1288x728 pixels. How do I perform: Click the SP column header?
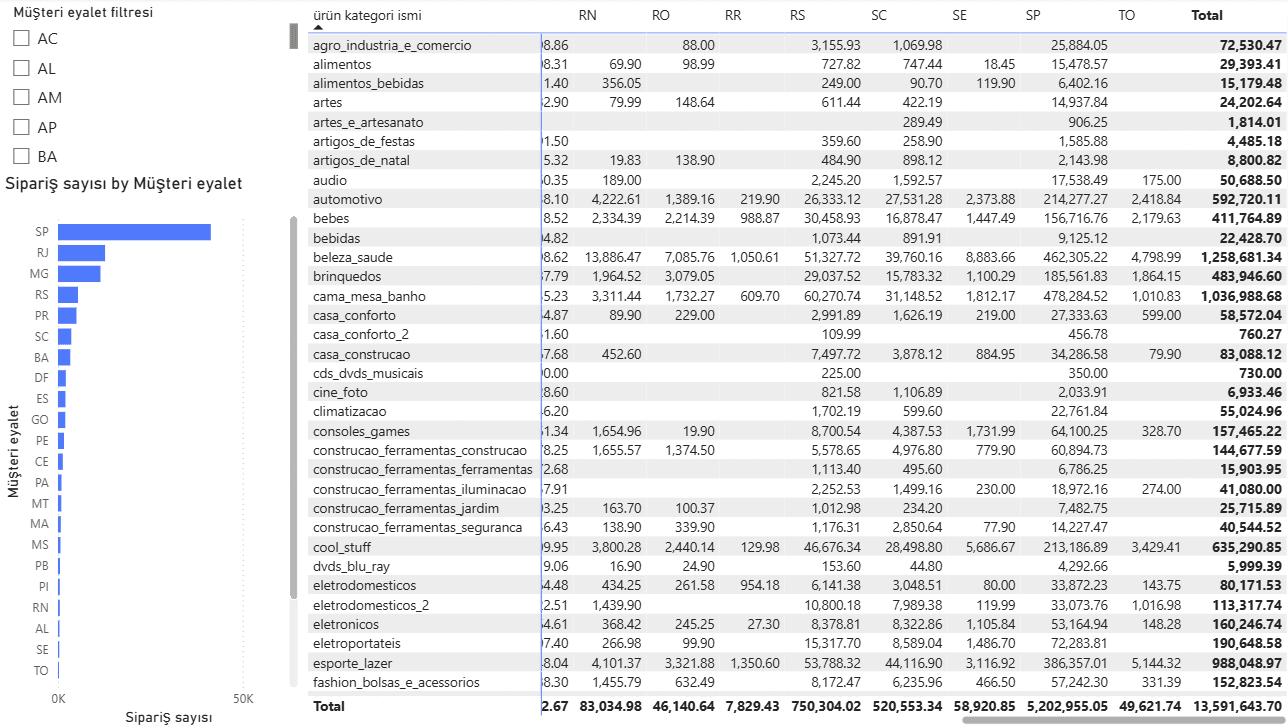click(x=1033, y=15)
